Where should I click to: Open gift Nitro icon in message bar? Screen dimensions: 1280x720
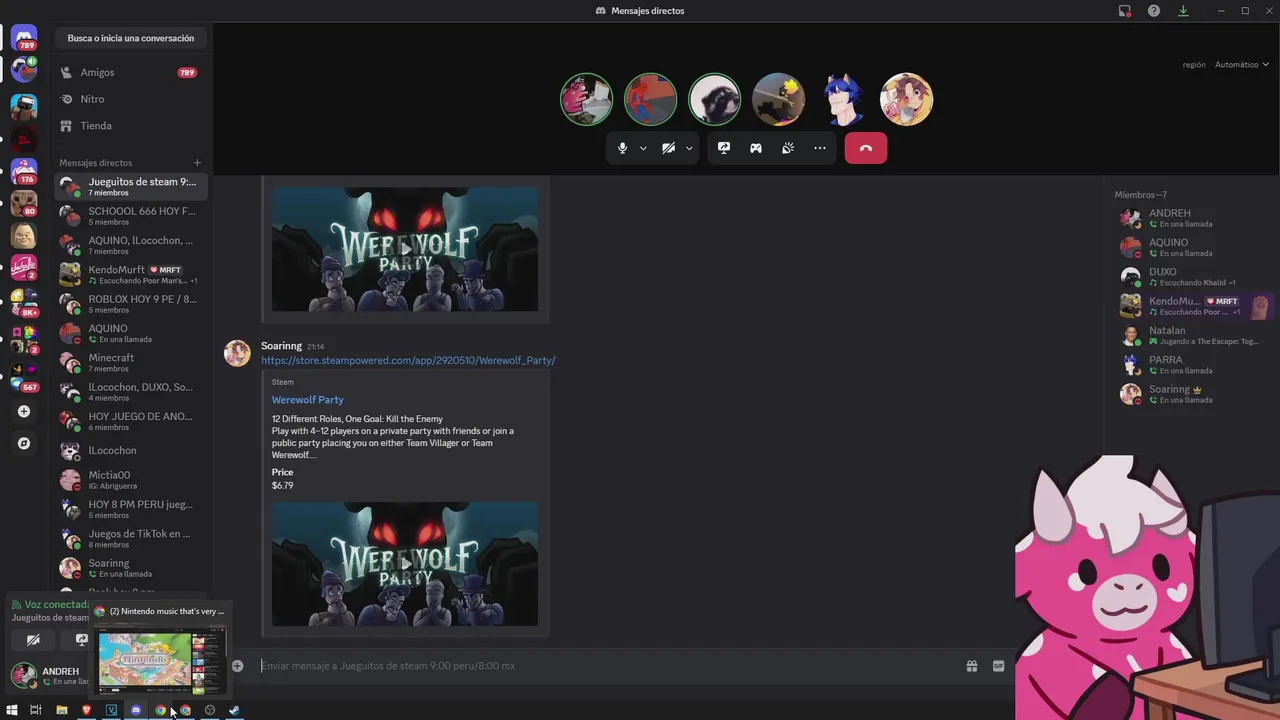click(971, 666)
